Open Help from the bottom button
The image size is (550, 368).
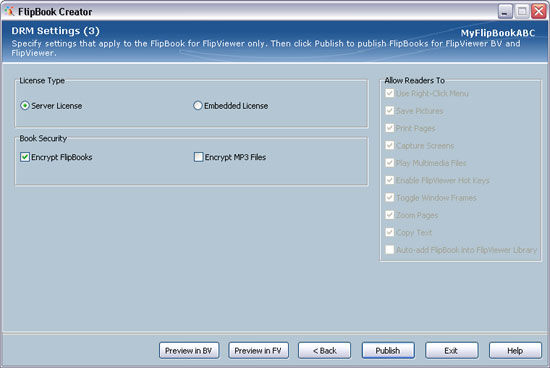click(515, 350)
